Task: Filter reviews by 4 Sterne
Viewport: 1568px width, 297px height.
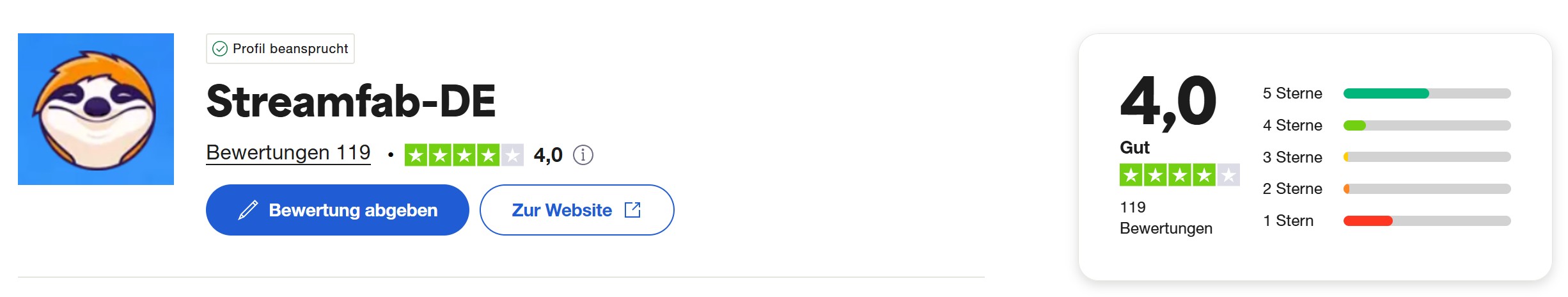Action: [x=1386, y=125]
